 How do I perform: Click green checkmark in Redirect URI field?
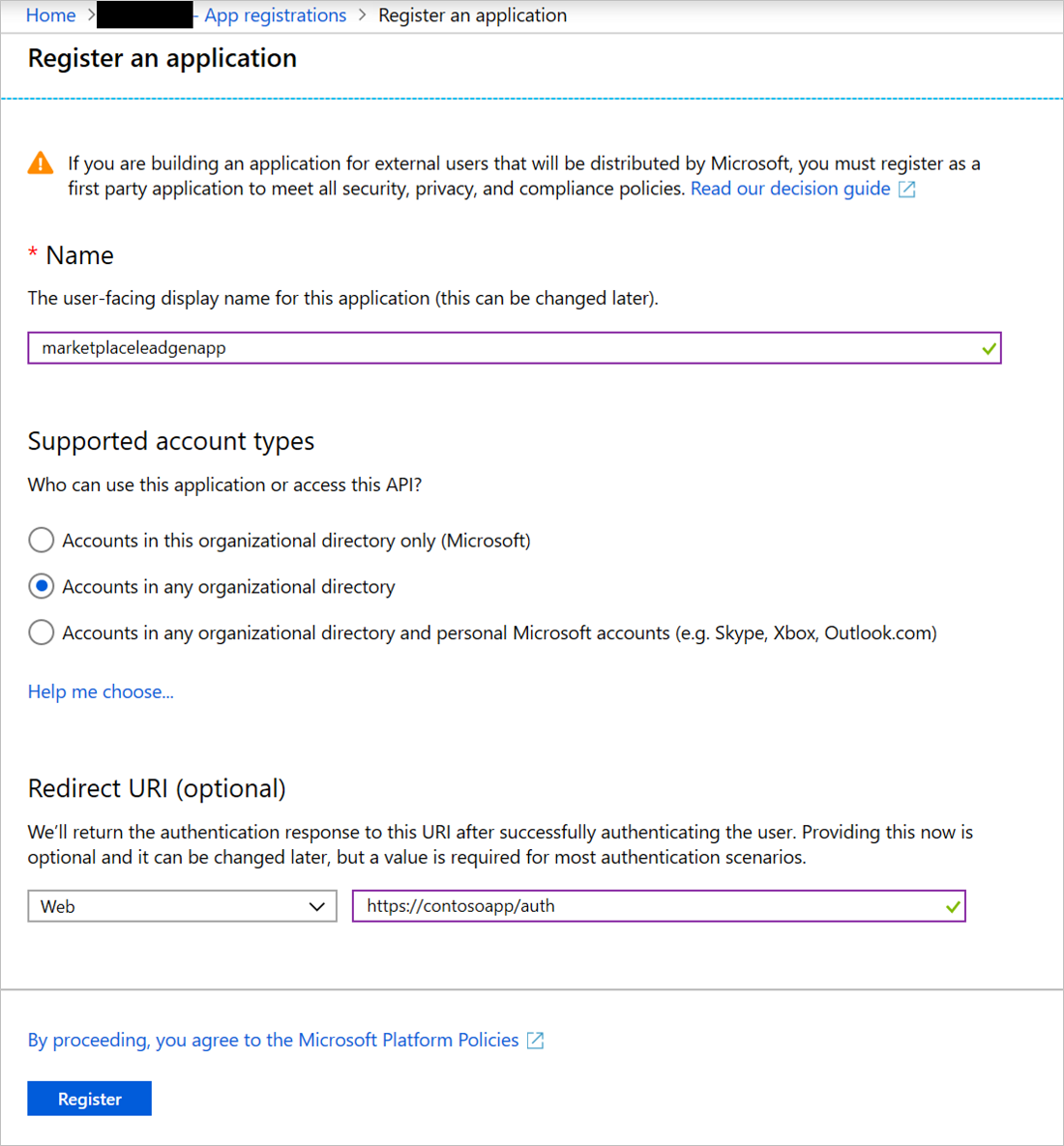pyautogui.click(x=953, y=906)
